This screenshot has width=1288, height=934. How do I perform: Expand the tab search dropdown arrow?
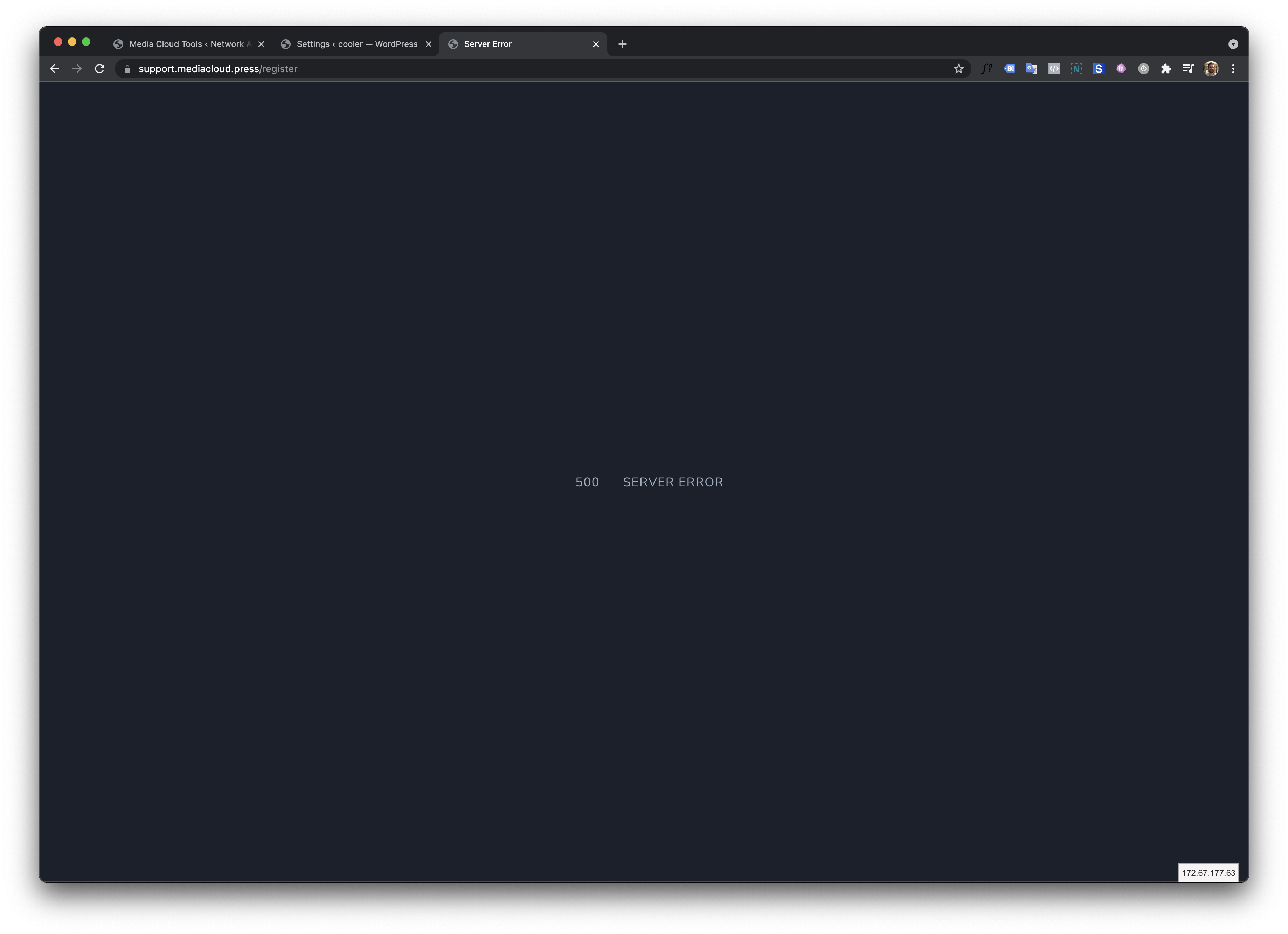point(1233,44)
